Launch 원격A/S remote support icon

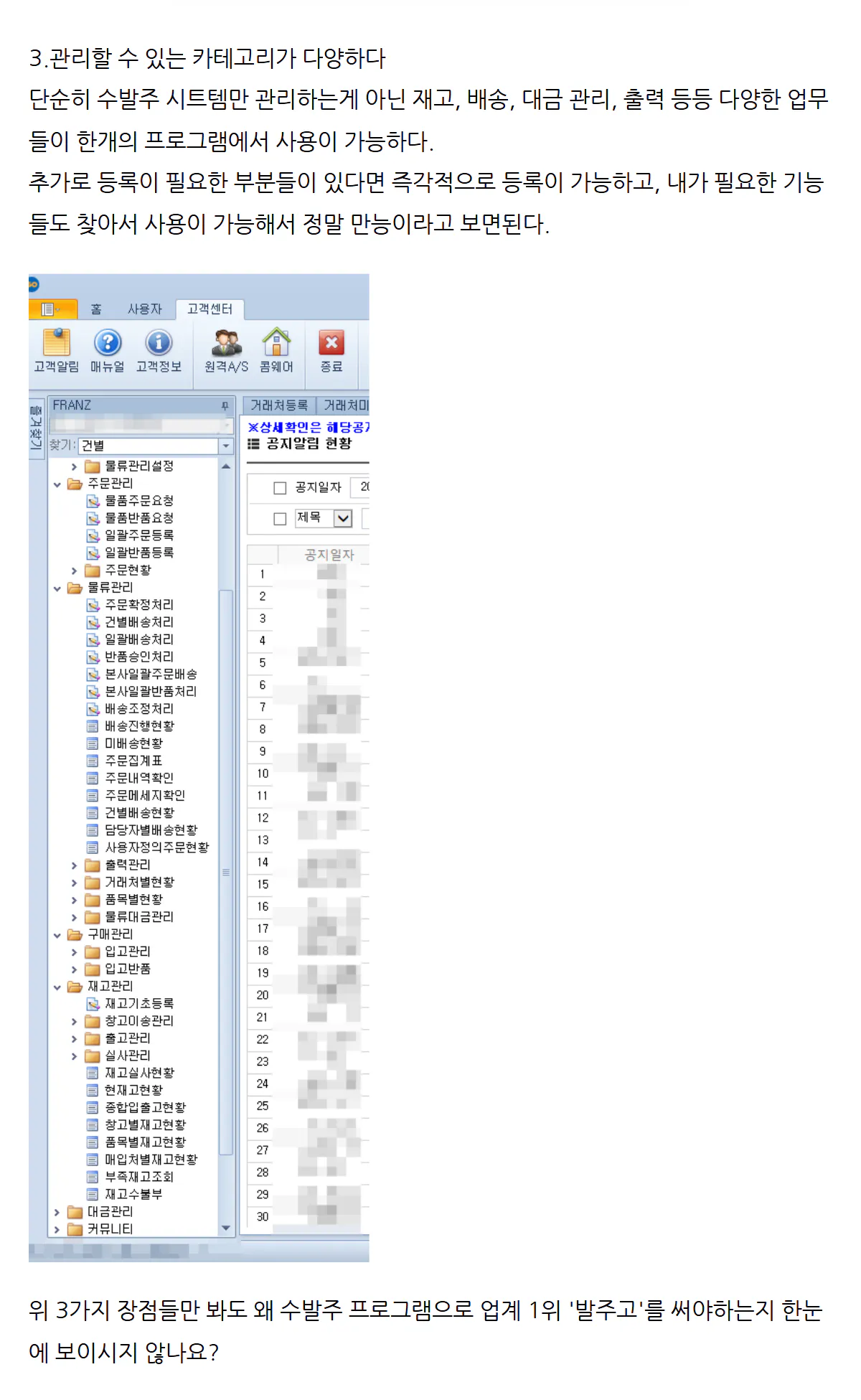pyautogui.click(x=226, y=344)
